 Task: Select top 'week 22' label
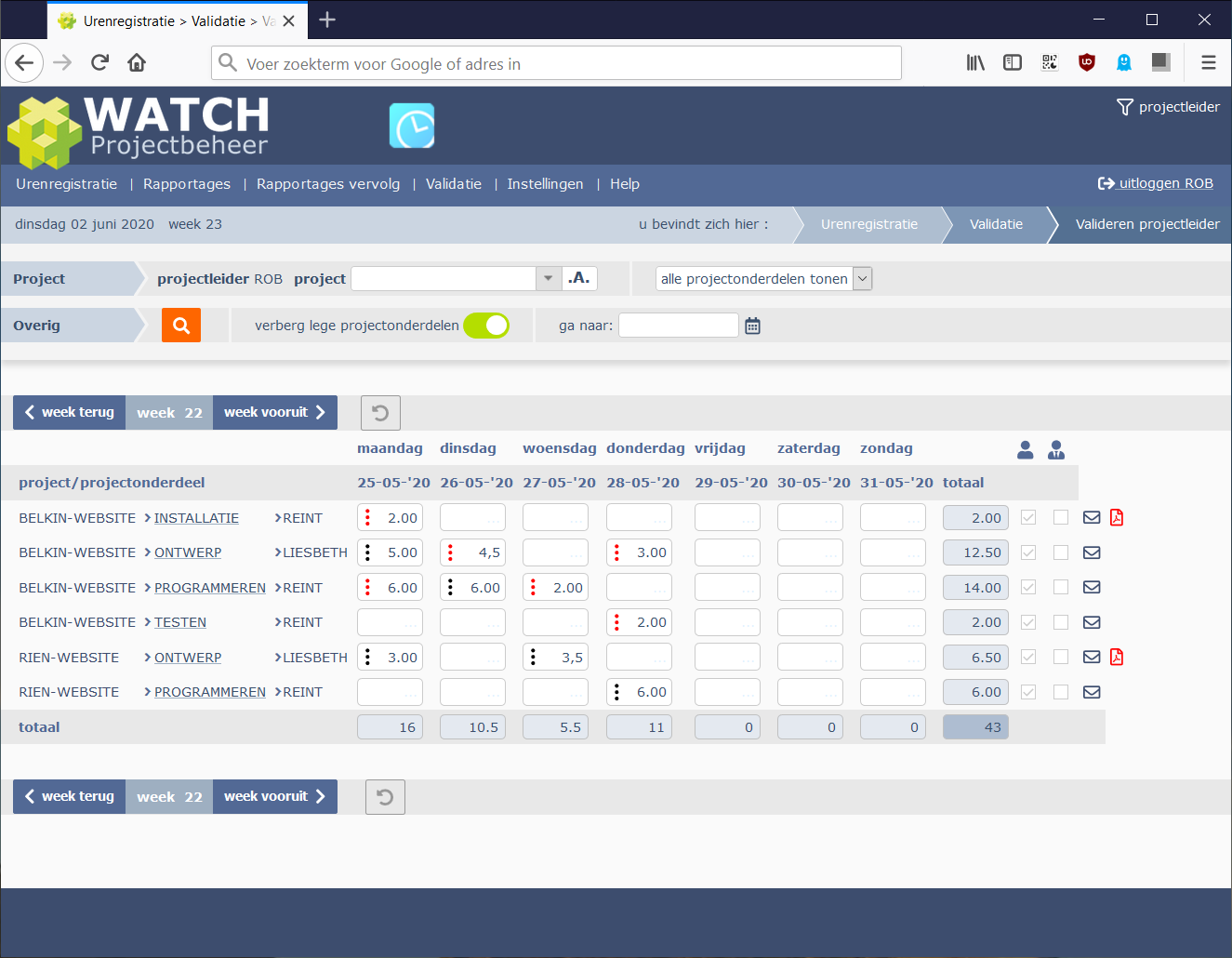pyautogui.click(x=169, y=413)
